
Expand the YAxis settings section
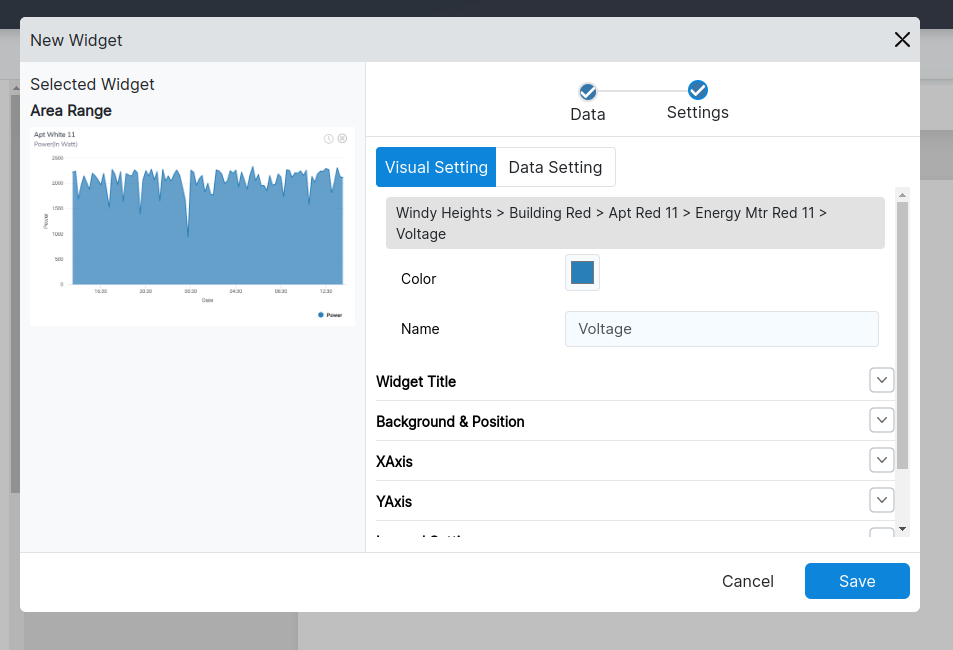[881, 500]
